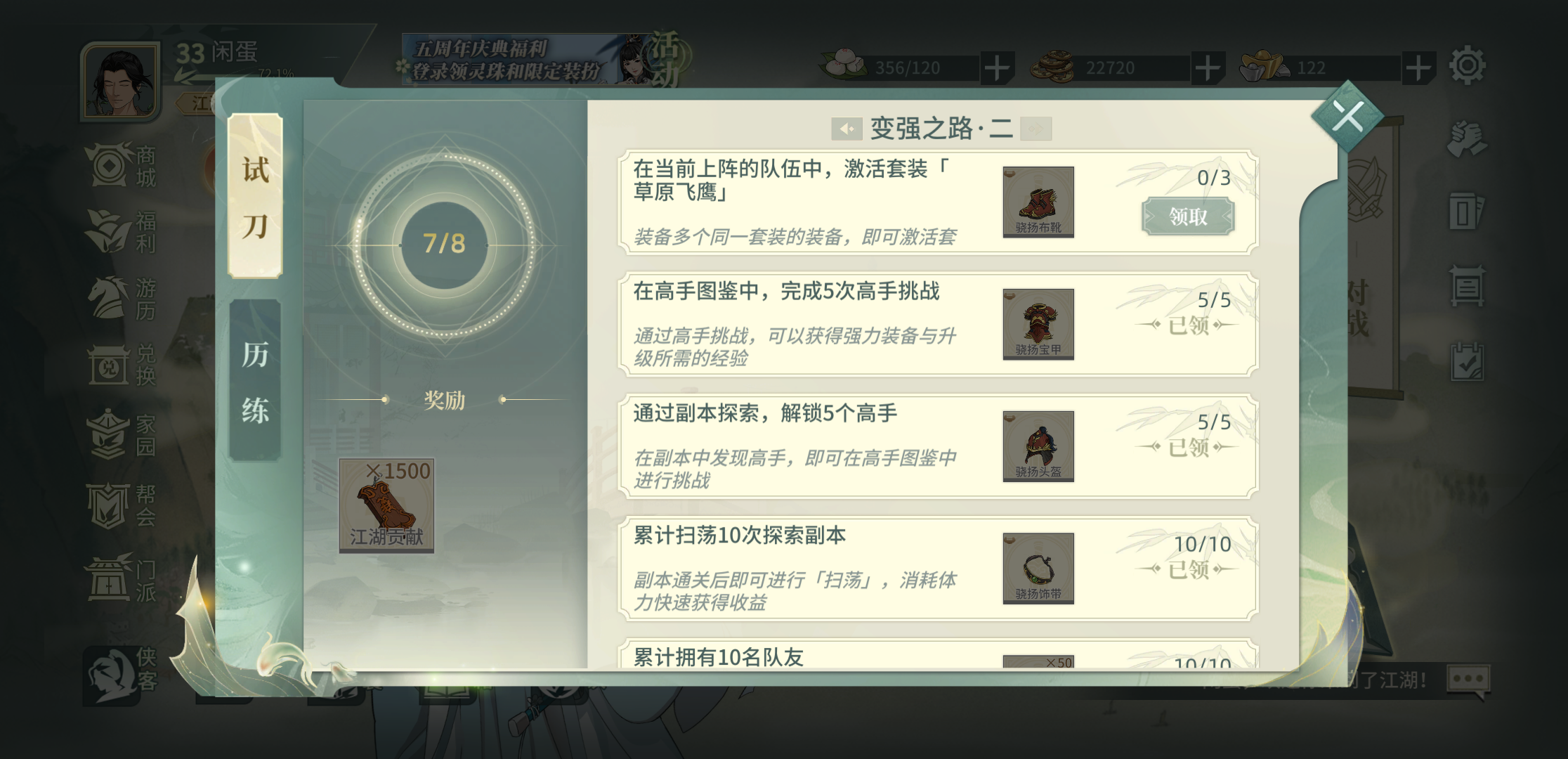Tap the 江湖贡献 reward item

pos(386,506)
